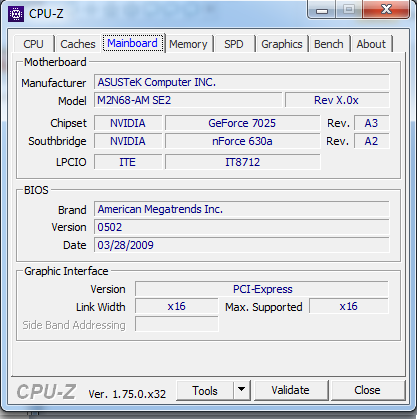417x419 pixels.
Task: Select the Memory tab
Action: tap(188, 44)
